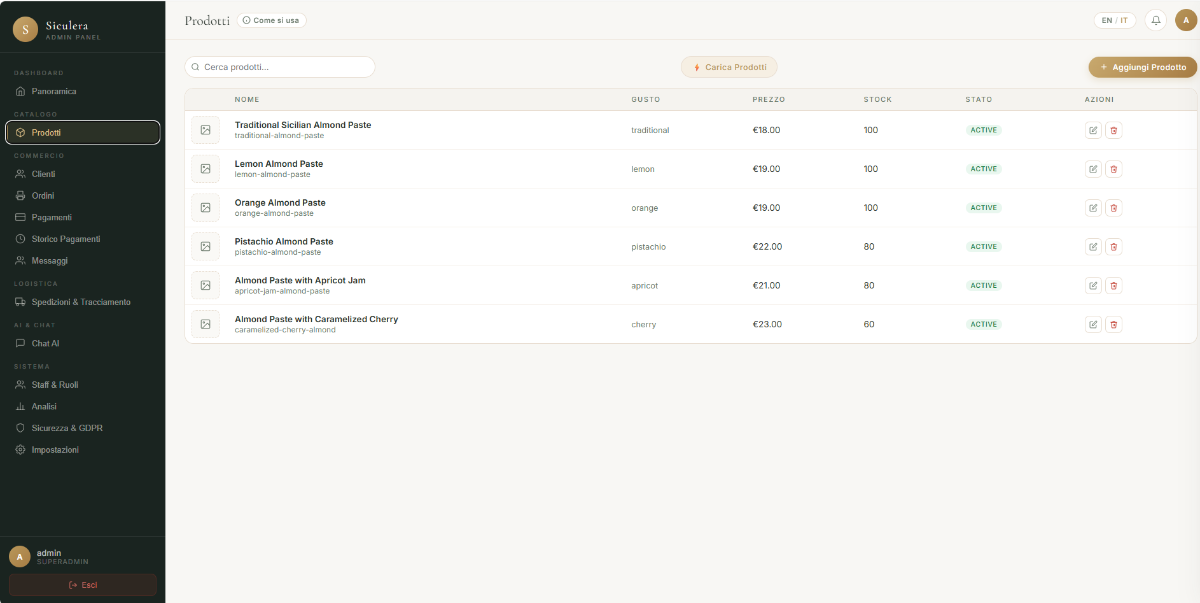The image size is (1200, 603).
Task: Delete Almond Paste with Apricot Jam
Action: (x=1114, y=285)
